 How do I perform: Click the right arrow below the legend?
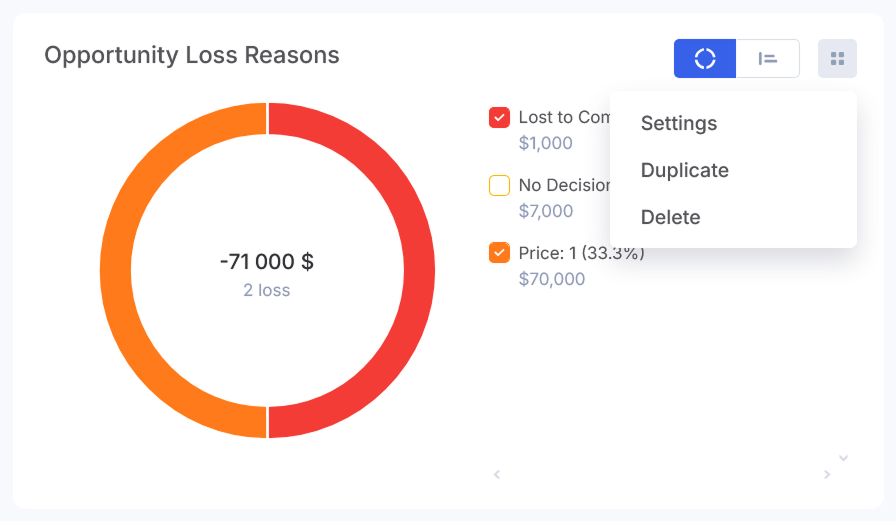tap(827, 474)
